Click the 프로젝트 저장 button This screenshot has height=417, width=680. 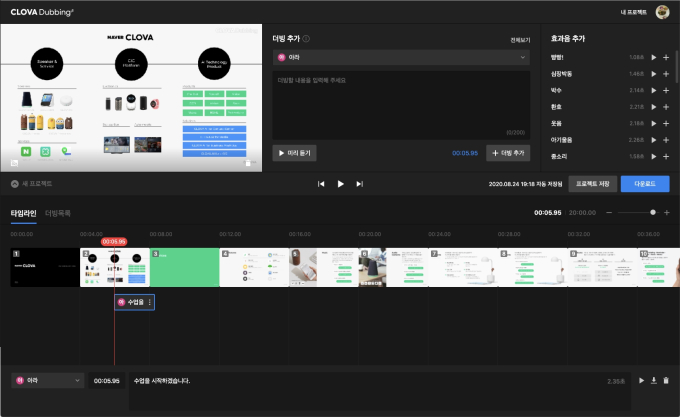pos(592,184)
